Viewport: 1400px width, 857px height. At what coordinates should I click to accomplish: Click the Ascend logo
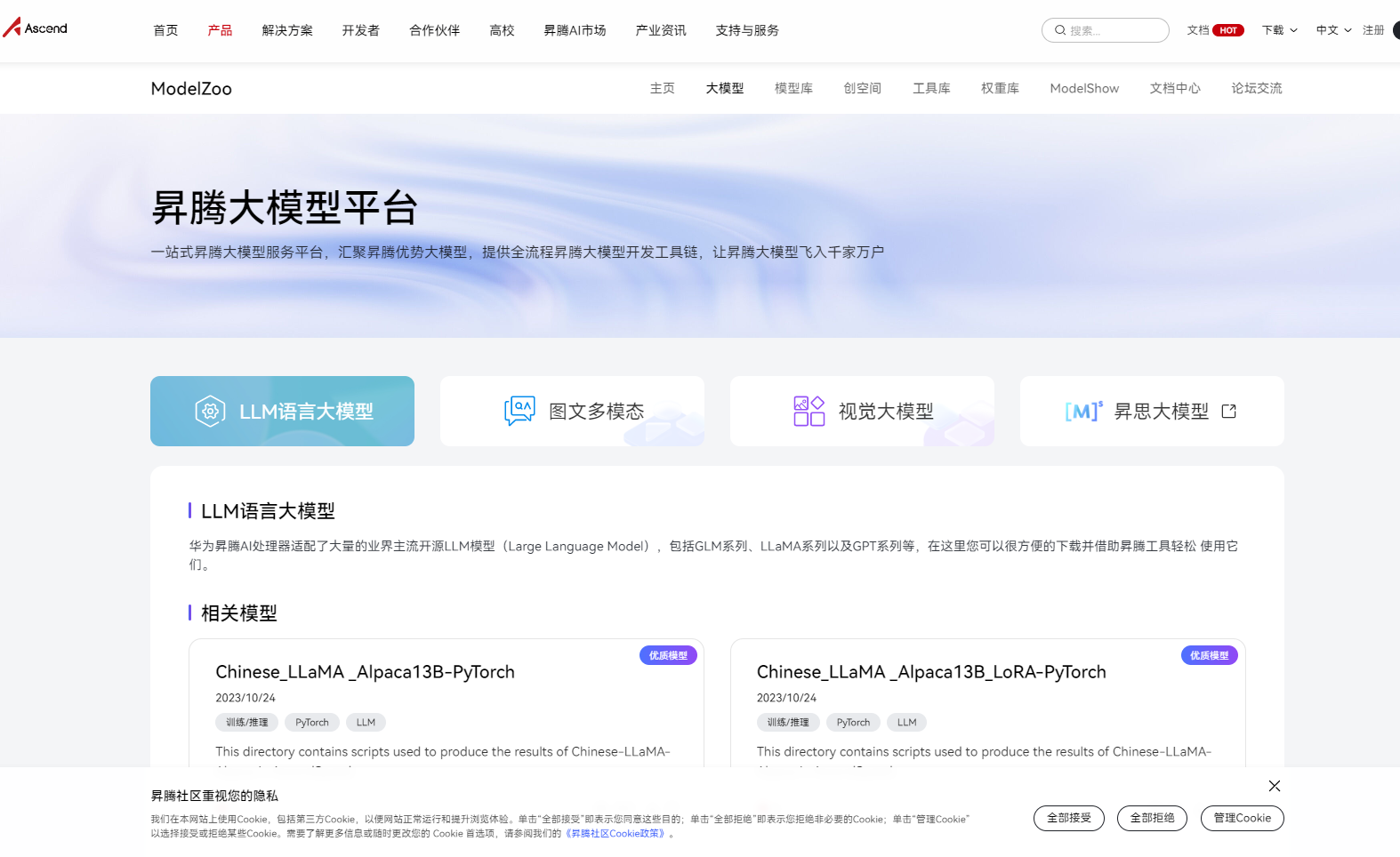point(35,28)
